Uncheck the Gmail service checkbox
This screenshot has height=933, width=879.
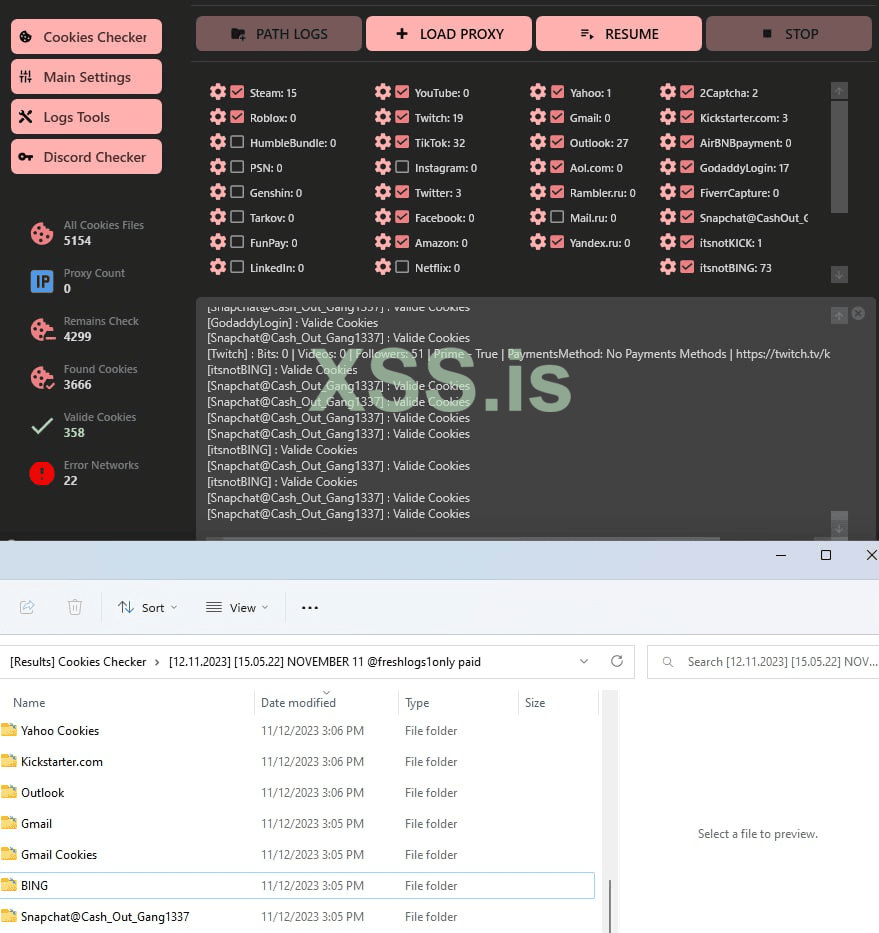pos(557,117)
